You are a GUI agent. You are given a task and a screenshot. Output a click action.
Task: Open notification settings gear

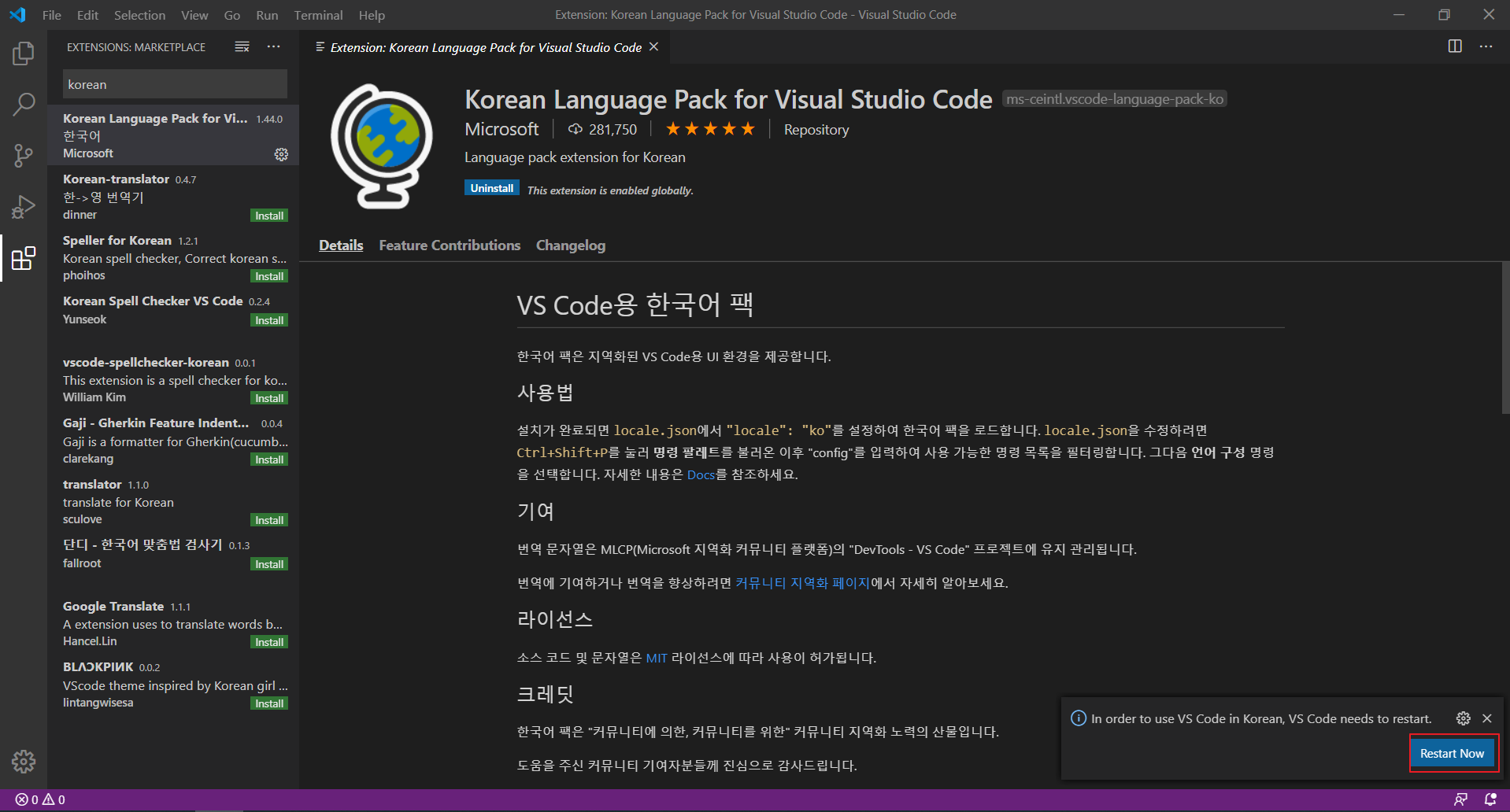coord(1464,718)
